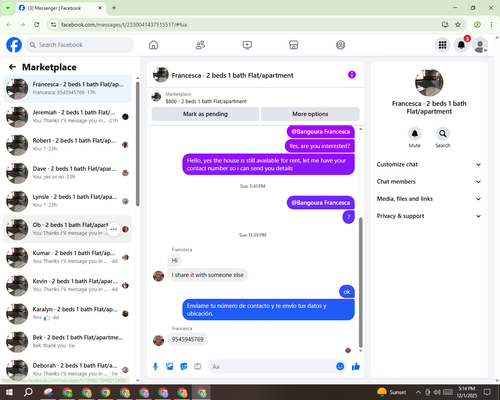Screen dimensions: 500x400
Task: Open the notifications bell icon
Action: (461, 45)
